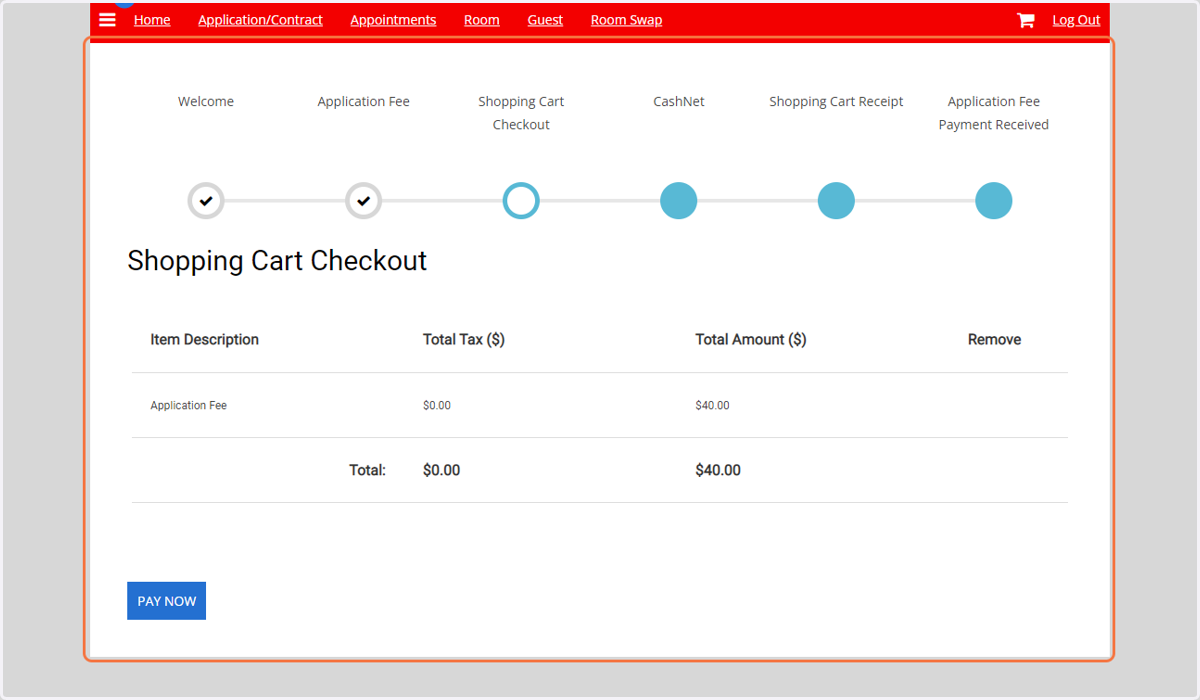Click the Total Tax ($) column header
This screenshot has height=700, width=1200.
pyautogui.click(x=464, y=340)
